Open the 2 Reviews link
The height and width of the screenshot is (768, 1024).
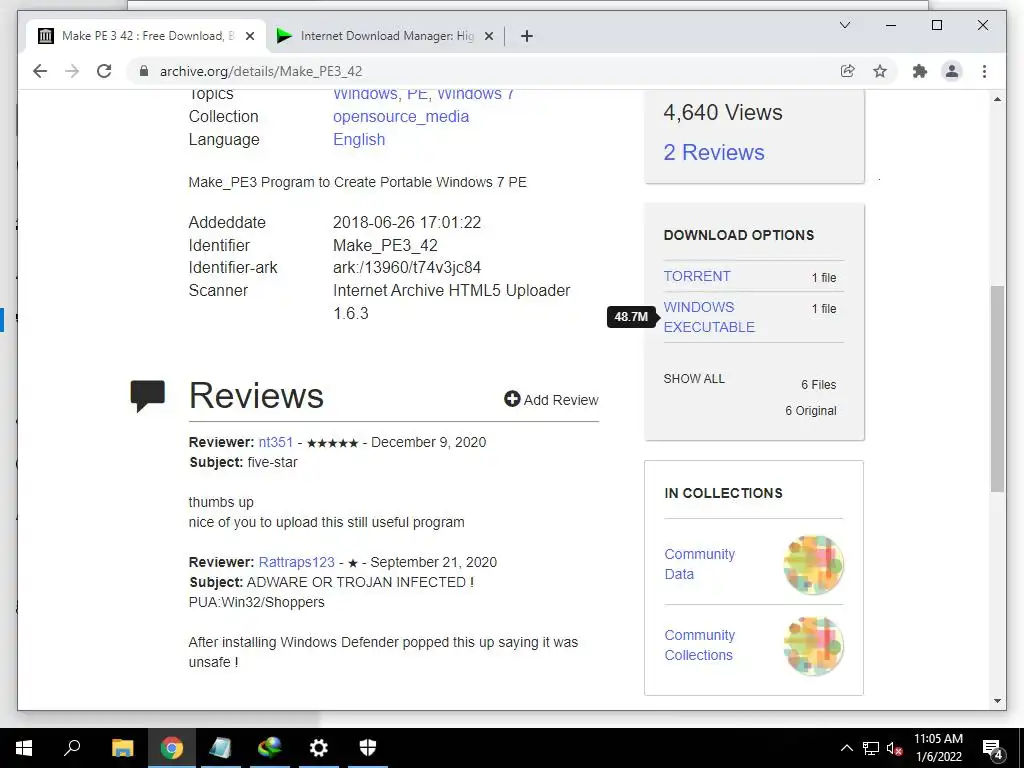coord(714,152)
